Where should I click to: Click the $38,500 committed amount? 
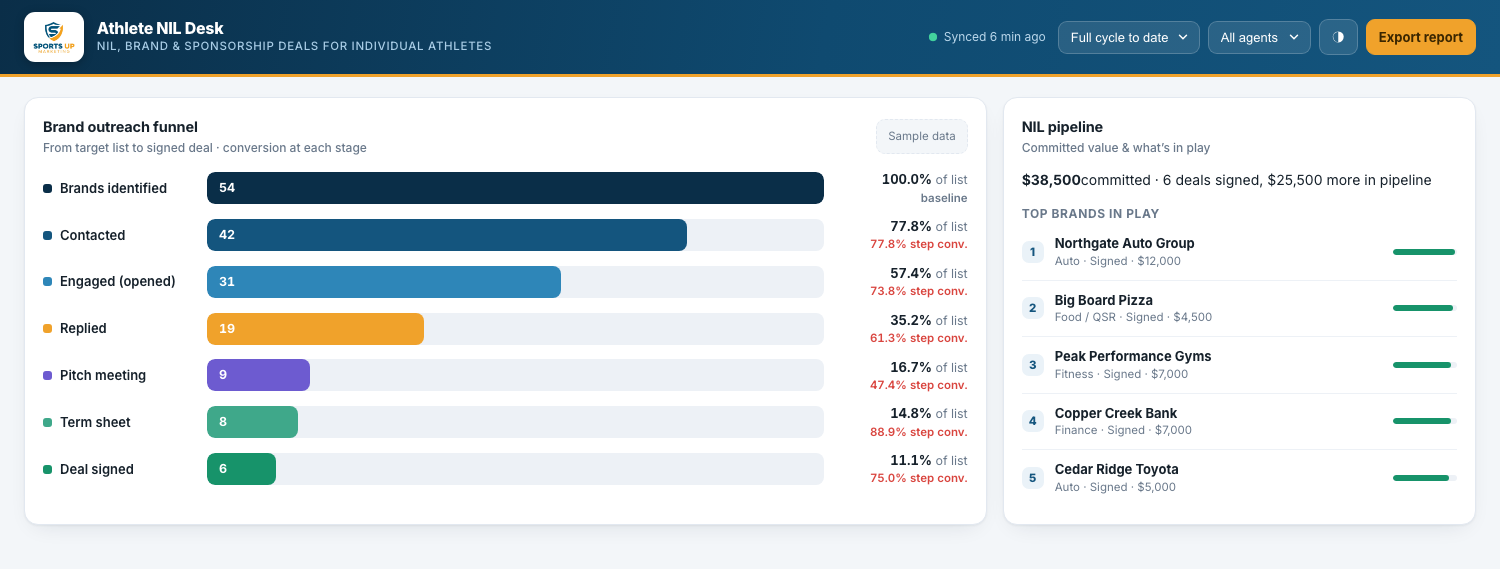[x=1051, y=180]
